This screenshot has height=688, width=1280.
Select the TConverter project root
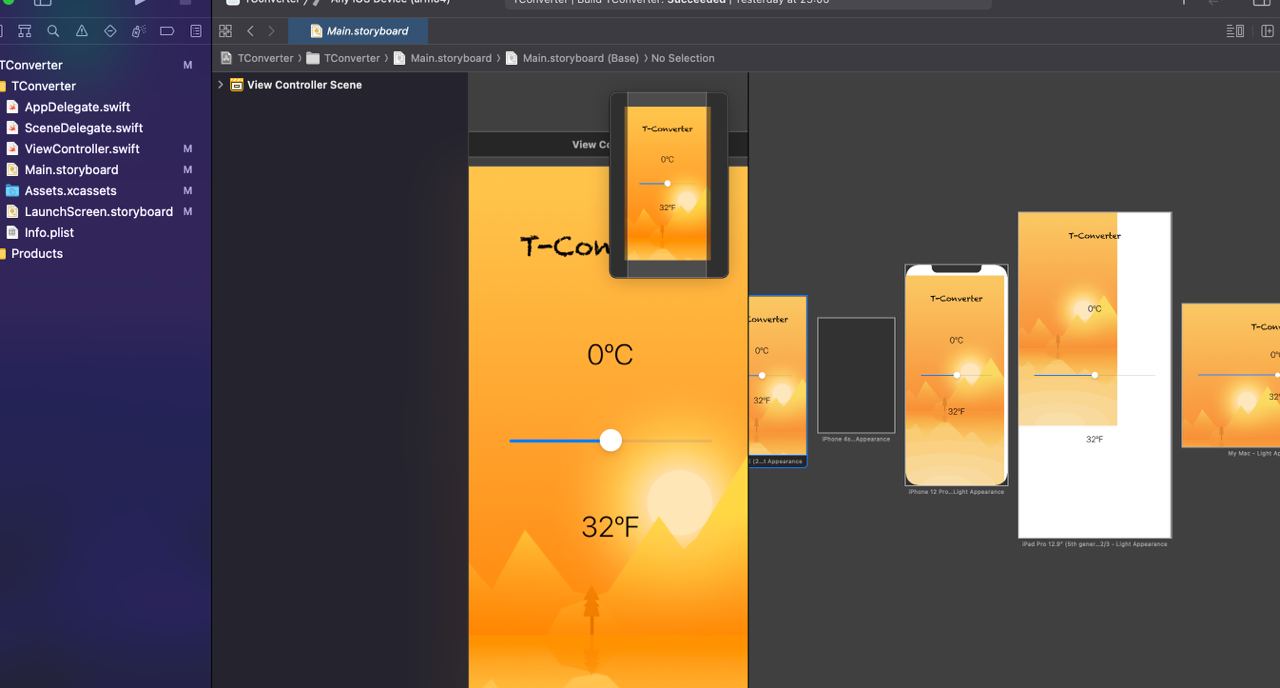coord(31,65)
